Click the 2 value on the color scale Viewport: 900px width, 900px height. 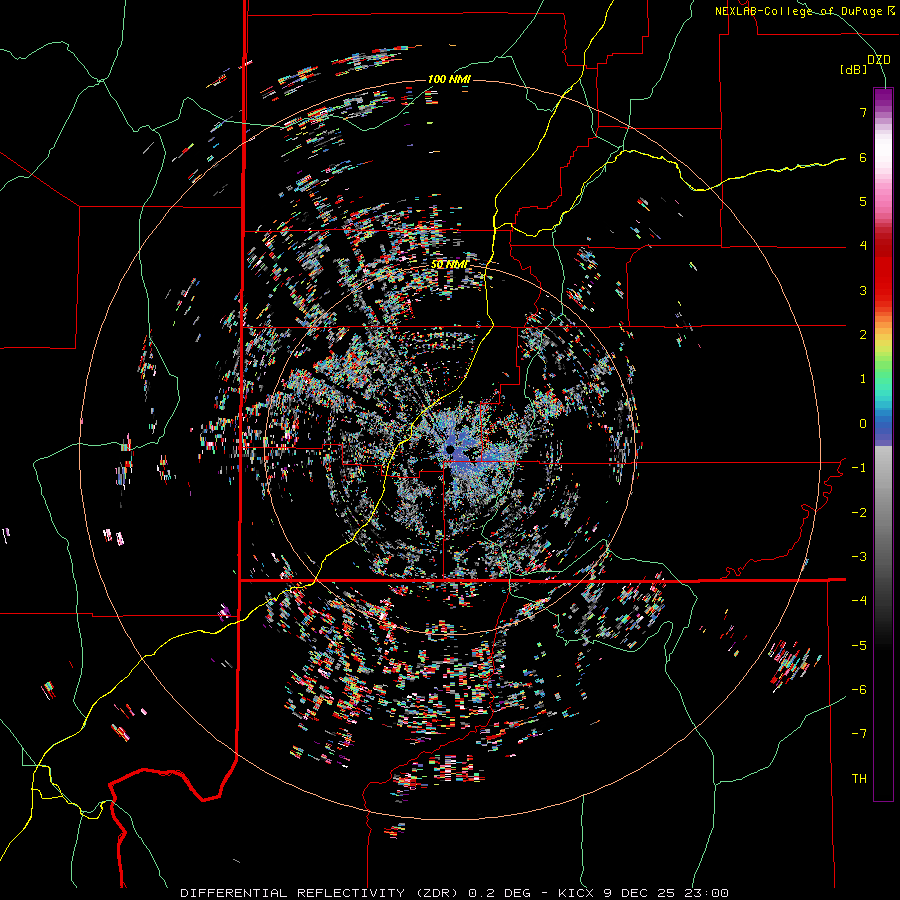point(863,335)
